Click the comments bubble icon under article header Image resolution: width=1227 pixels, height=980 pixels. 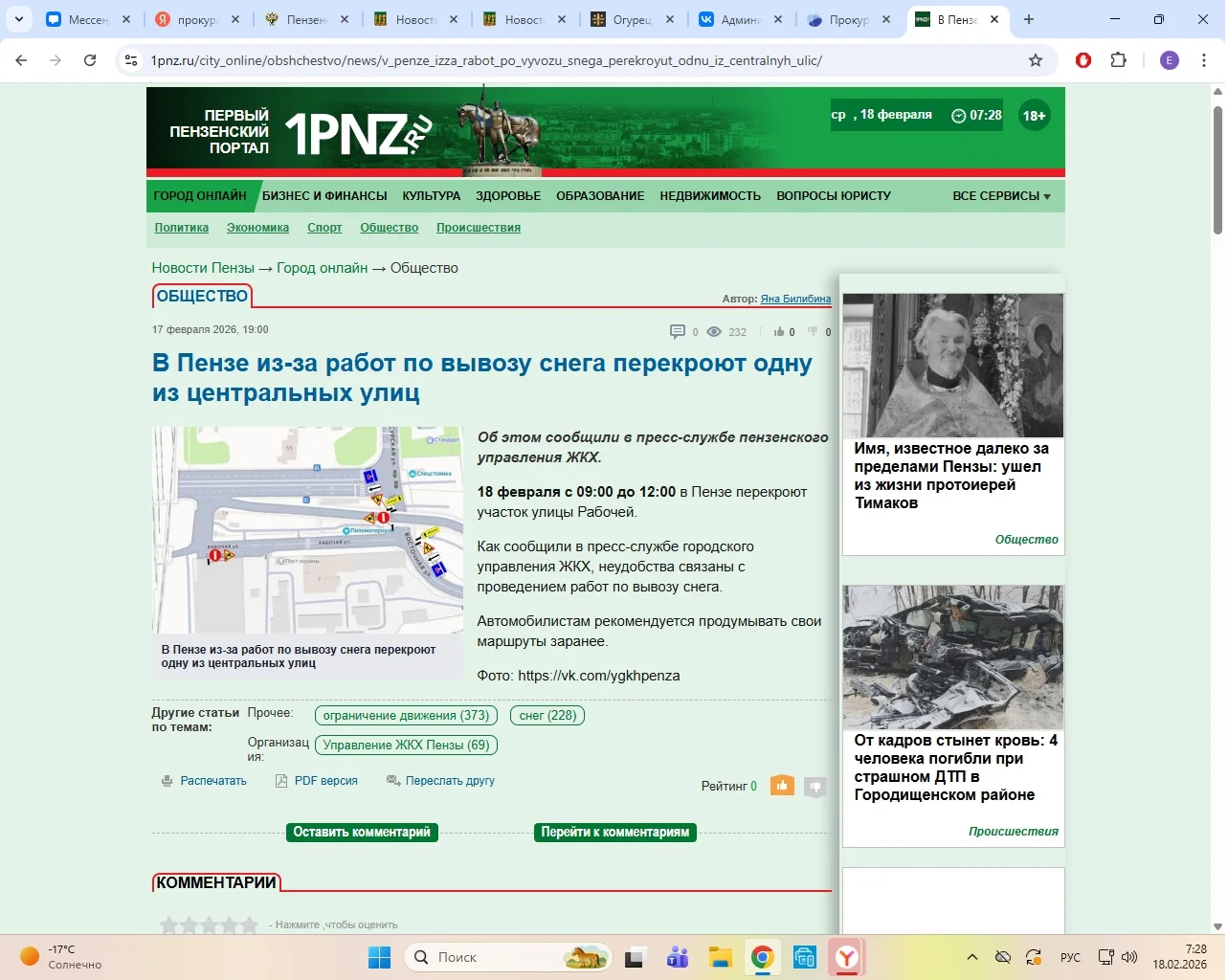(677, 332)
